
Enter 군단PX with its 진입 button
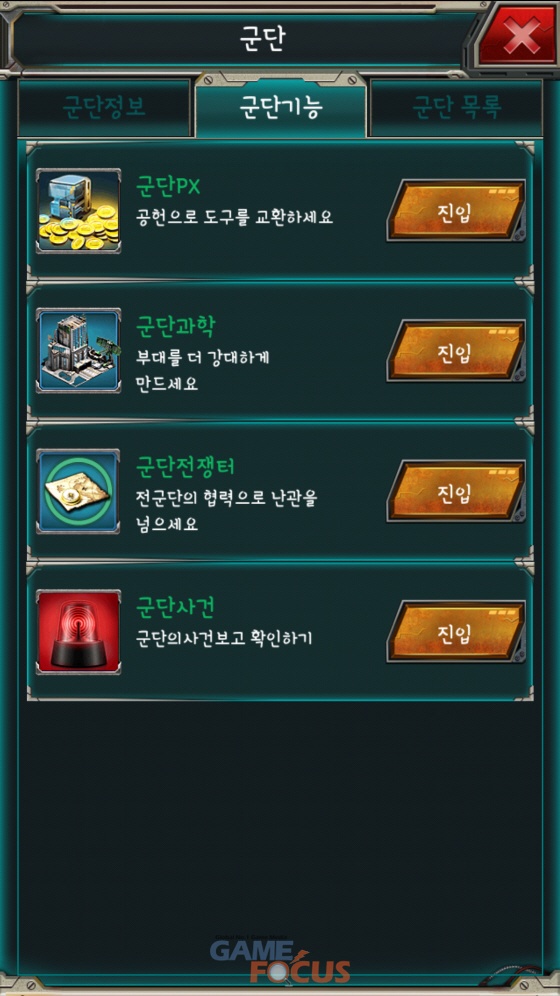pos(456,211)
